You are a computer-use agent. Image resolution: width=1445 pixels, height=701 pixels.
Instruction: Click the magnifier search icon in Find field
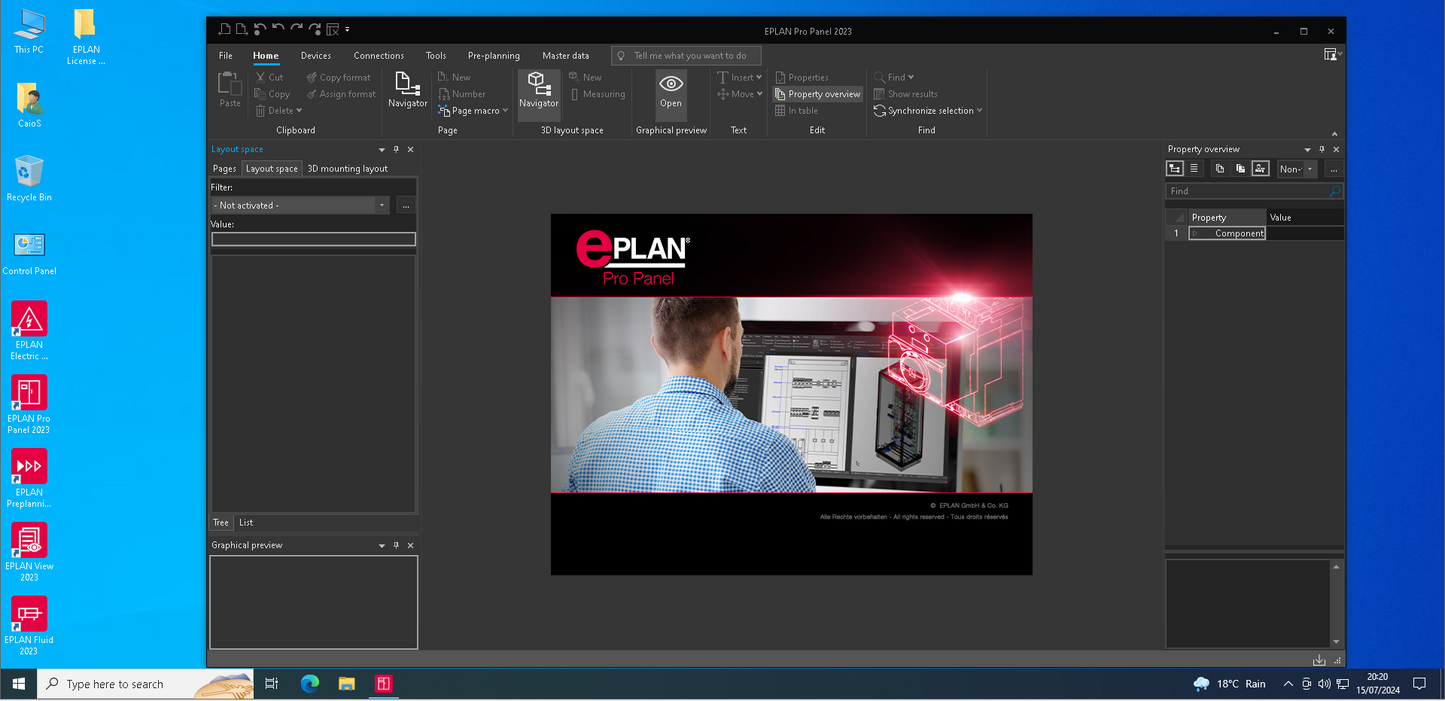[1334, 191]
